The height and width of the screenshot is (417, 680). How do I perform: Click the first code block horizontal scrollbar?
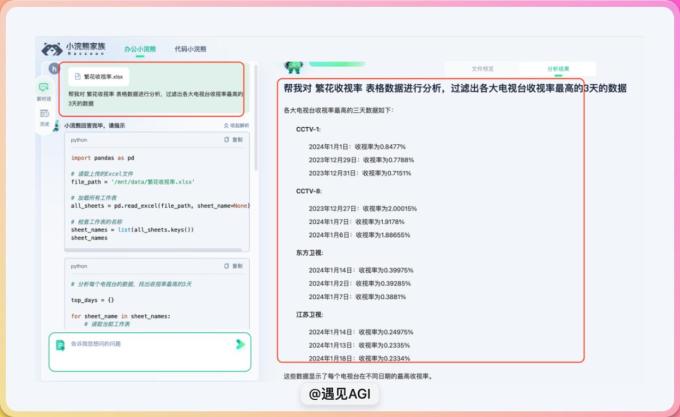pyautogui.click(x=153, y=250)
